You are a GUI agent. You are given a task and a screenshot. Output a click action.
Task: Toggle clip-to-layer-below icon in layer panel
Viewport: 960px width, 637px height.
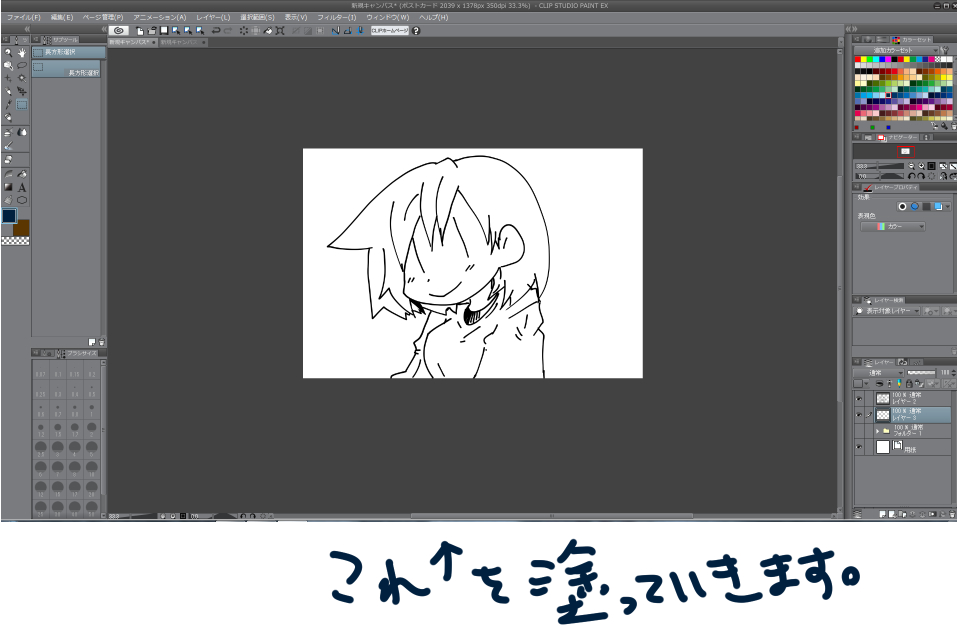pos(880,383)
